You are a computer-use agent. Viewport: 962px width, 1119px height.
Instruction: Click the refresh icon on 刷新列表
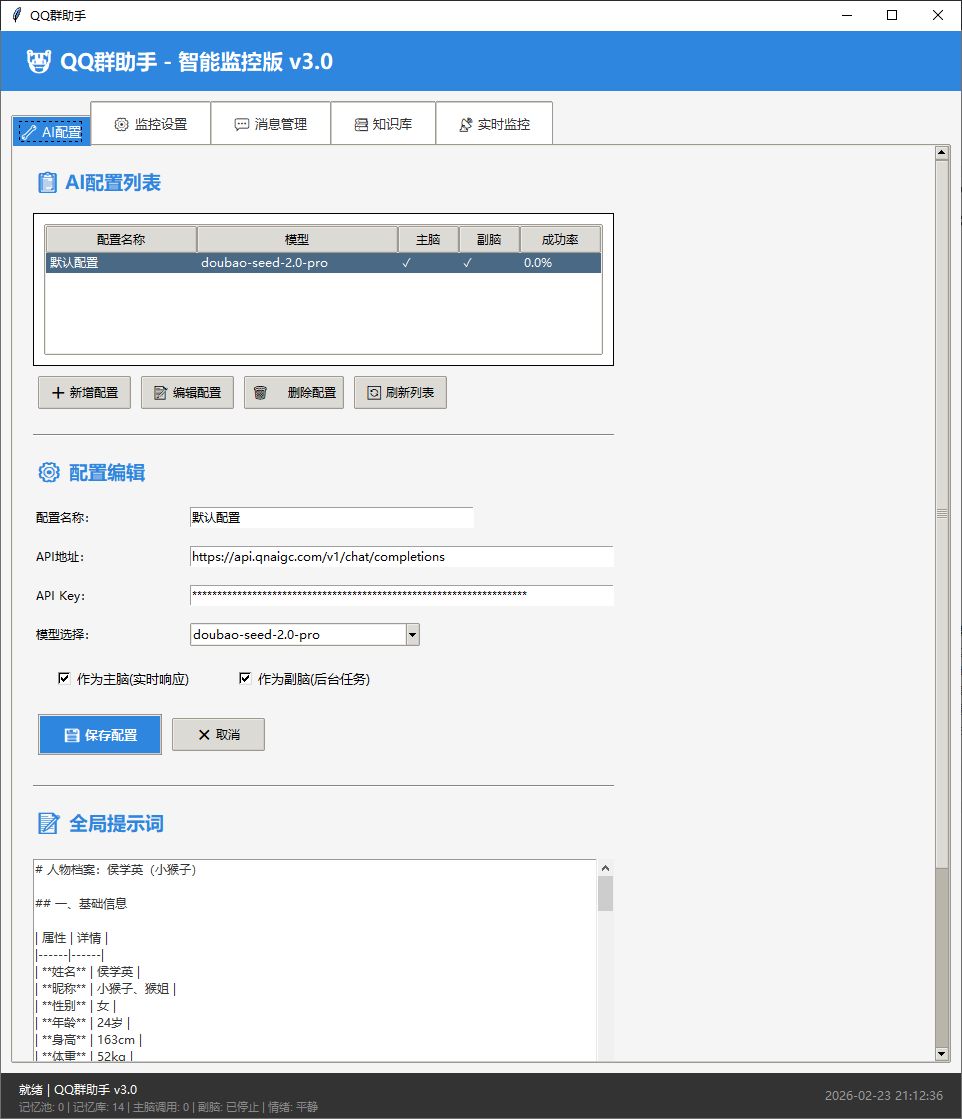pos(374,393)
